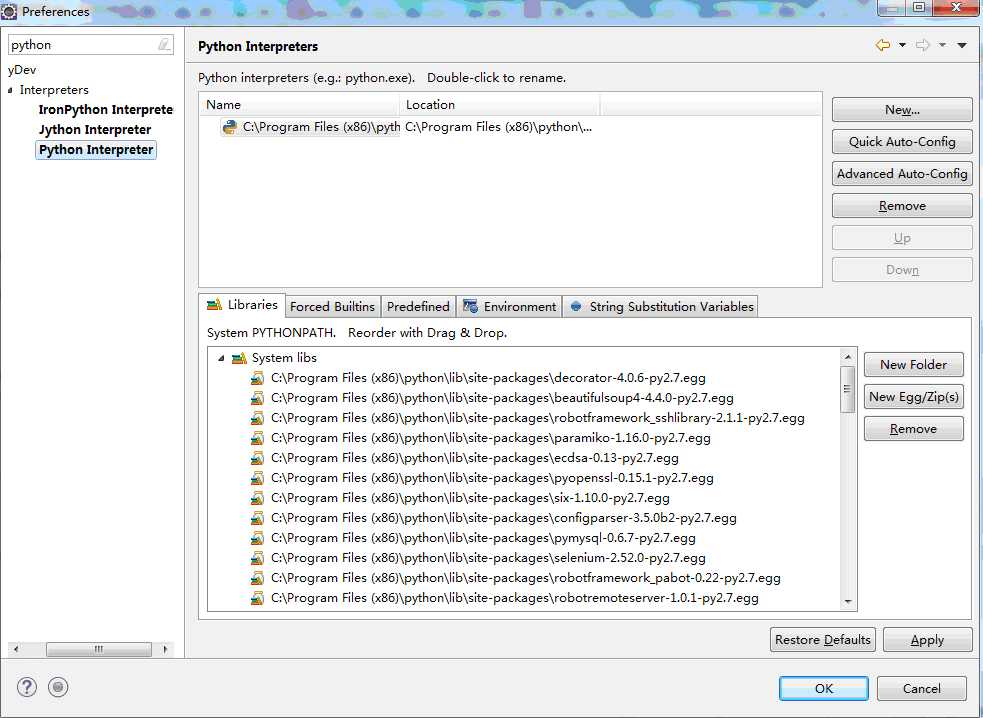The width and height of the screenshot is (983, 718).
Task: Switch to the Libraries tab
Action: coord(242,305)
